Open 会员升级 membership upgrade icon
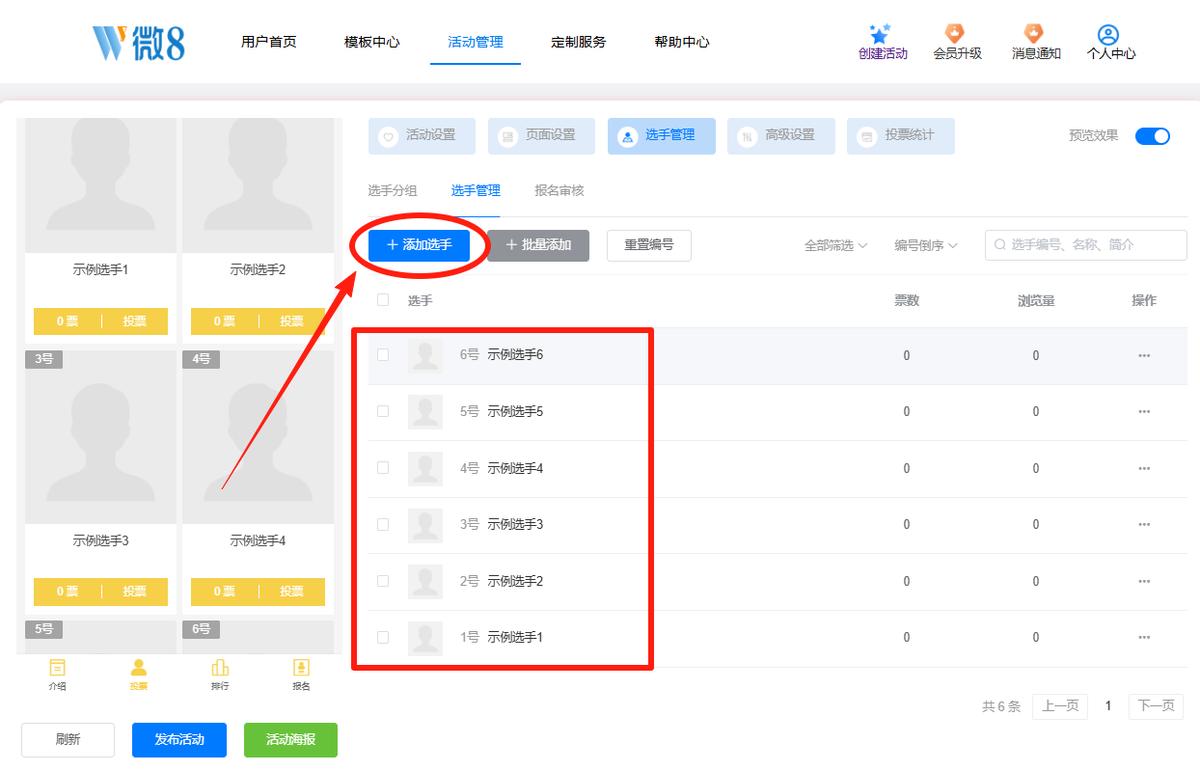 click(x=956, y=34)
